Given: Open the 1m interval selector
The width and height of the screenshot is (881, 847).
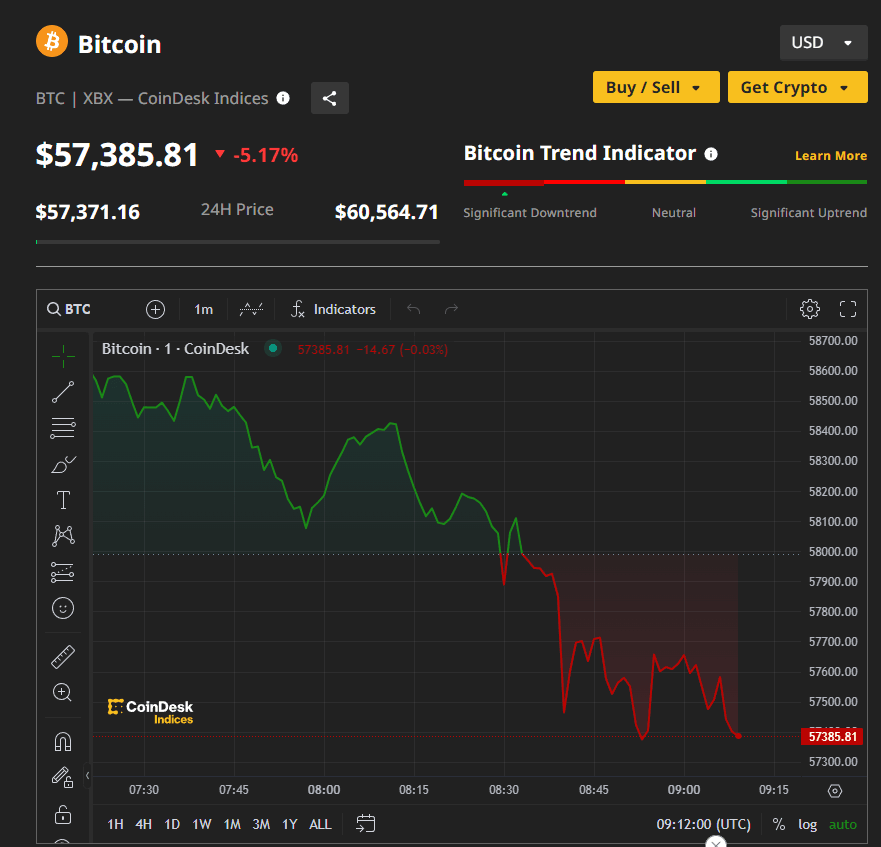Looking at the screenshot, I should click(x=203, y=310).
